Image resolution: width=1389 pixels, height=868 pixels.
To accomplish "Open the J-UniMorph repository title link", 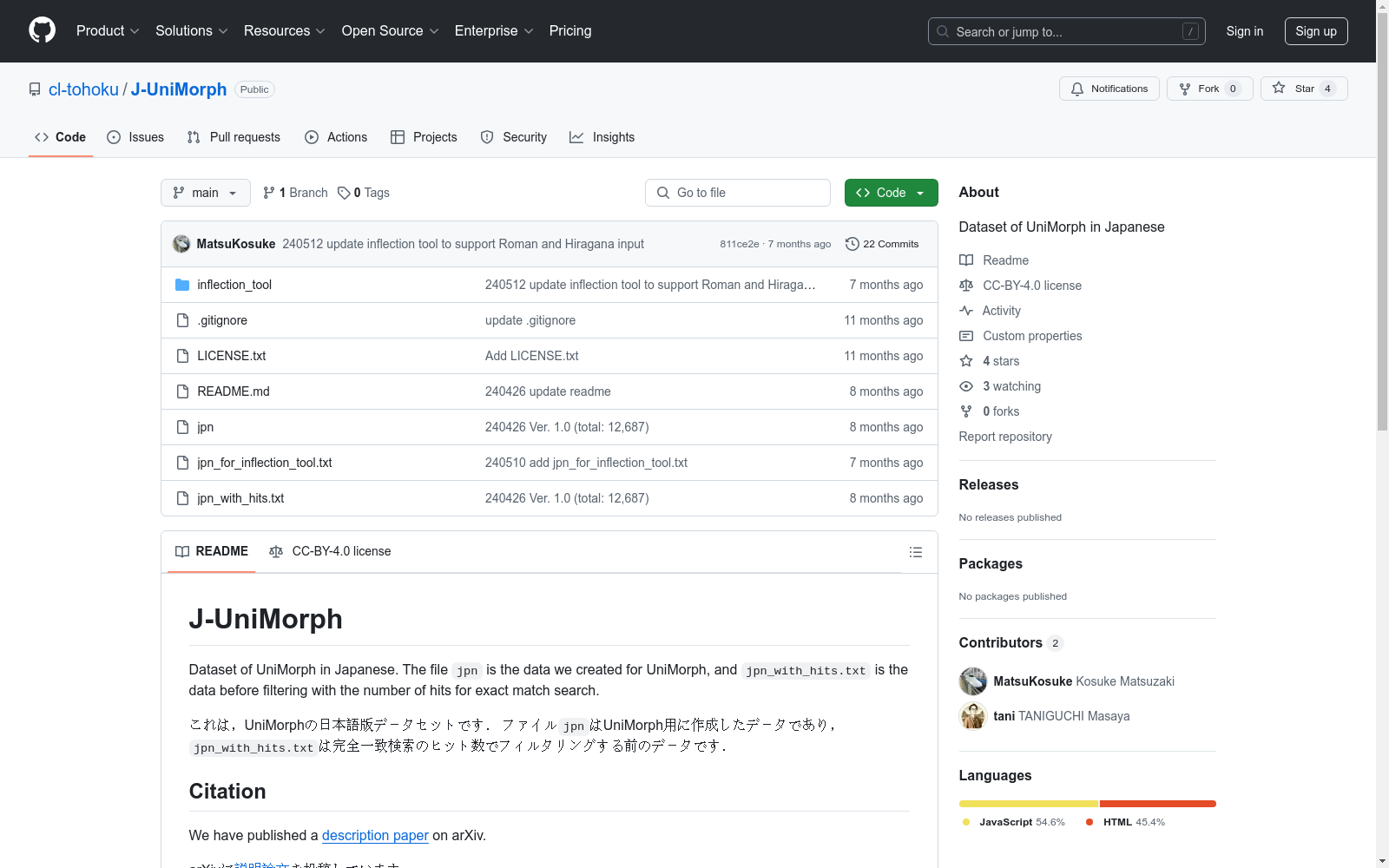I will point(179,89).
